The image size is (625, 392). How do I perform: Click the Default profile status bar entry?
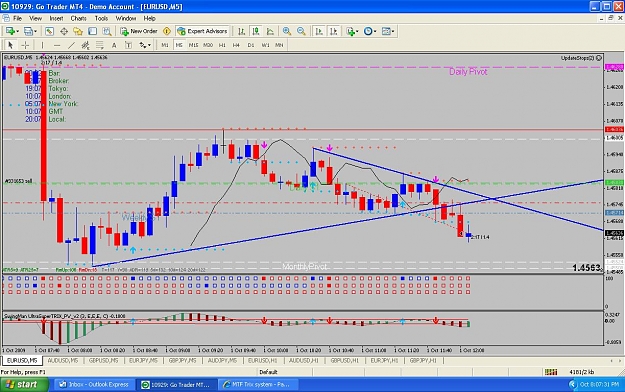click(x=268, y=372)
